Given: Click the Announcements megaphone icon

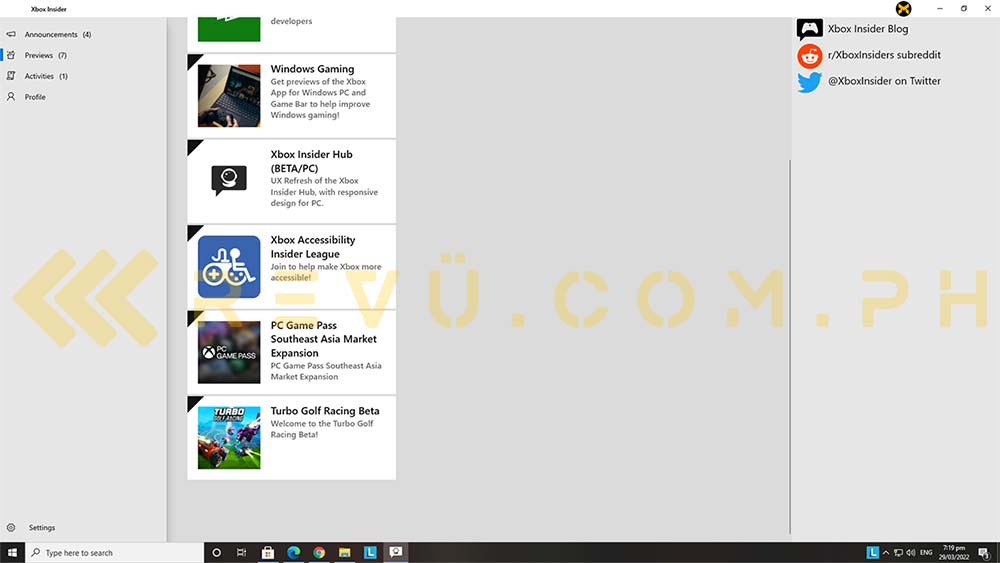Looking at the screenshot, I should click(x=11, y=34).
